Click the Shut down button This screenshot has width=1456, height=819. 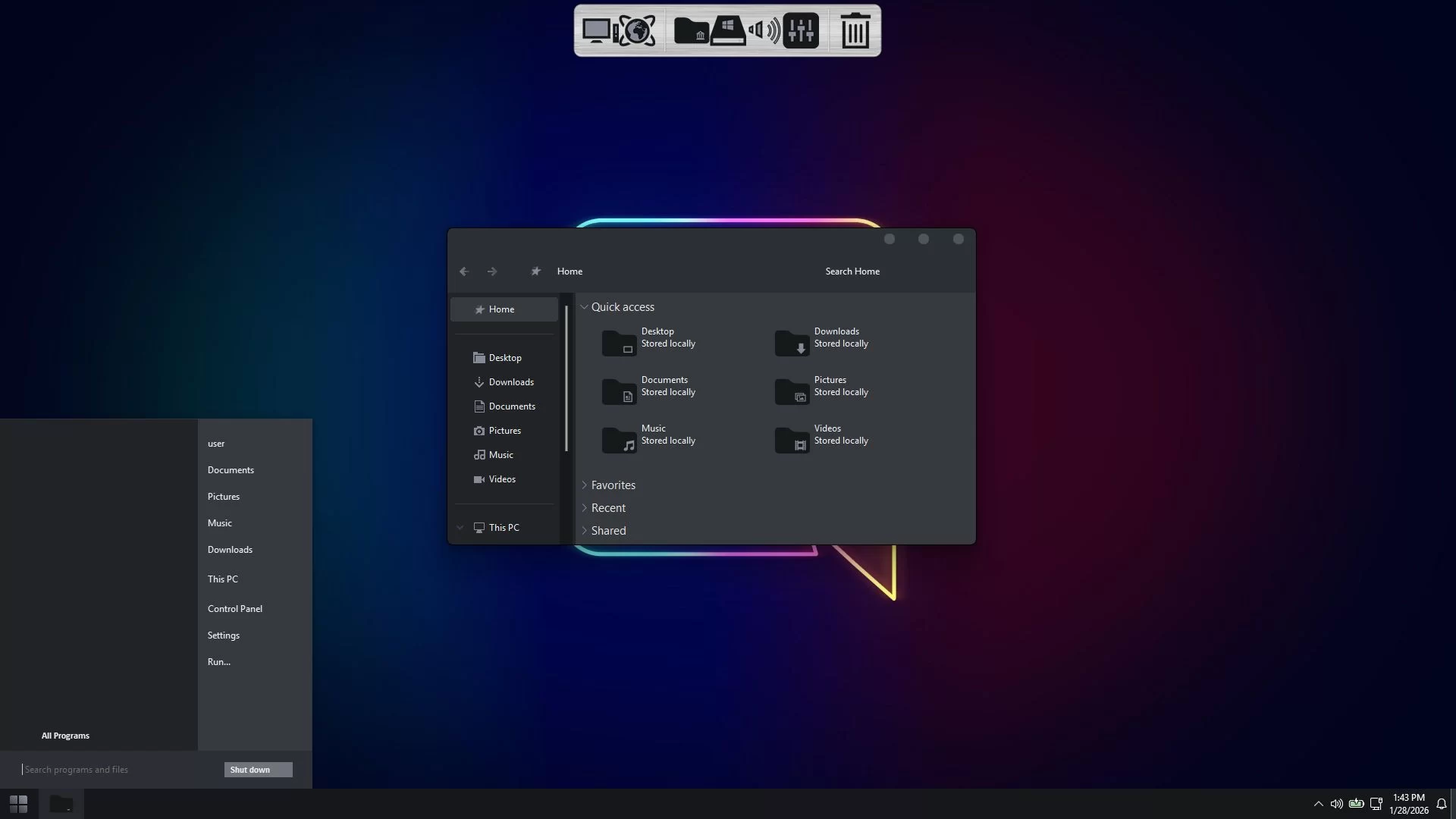tap(259, 770)
